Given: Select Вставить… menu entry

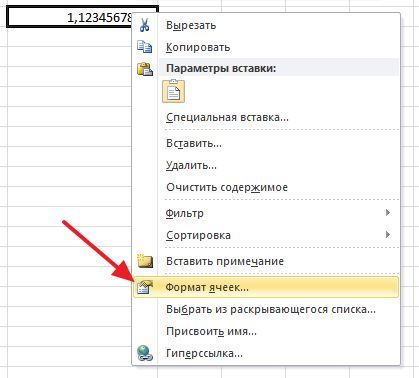Looking at the screenshot, I should (x=266, y=143).
